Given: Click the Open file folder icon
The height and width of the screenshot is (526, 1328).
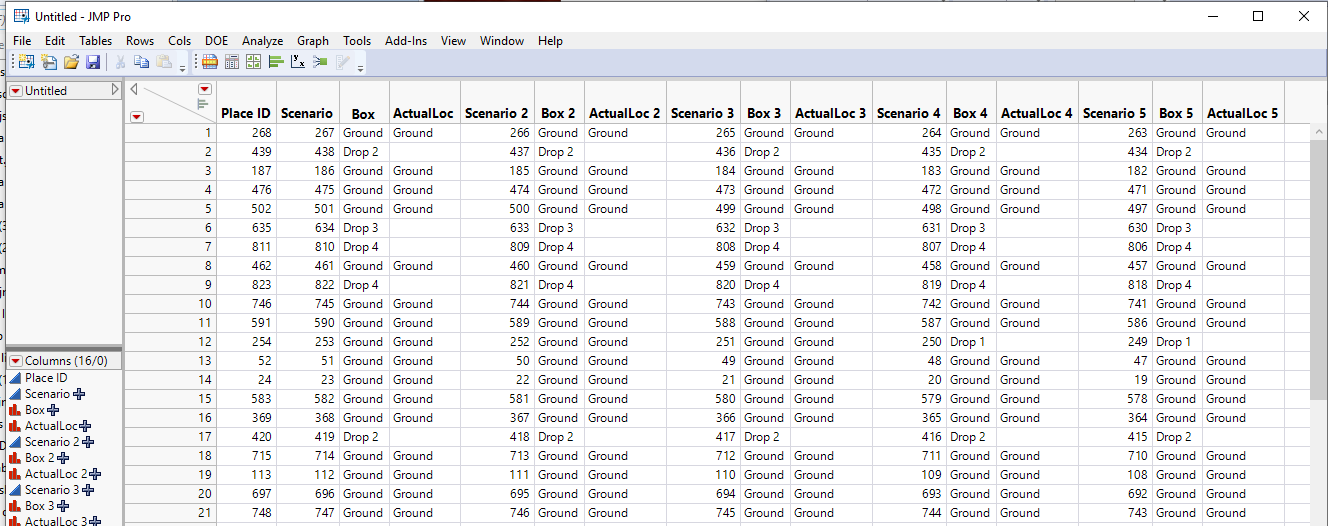Looking at the screenshot, I should tap(71, 62).
